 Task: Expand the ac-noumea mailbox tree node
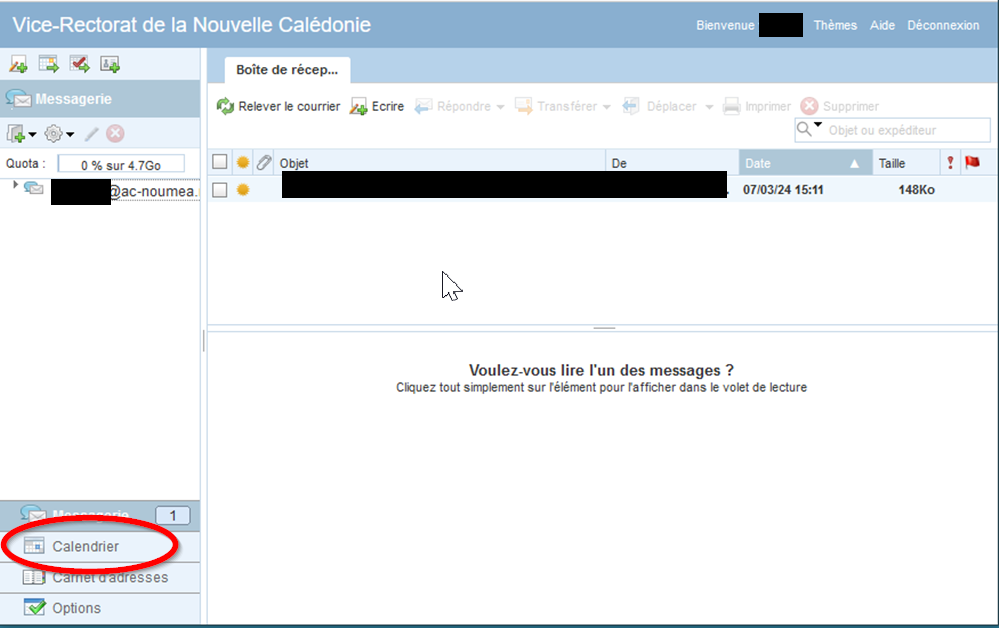tap(15, 185)
